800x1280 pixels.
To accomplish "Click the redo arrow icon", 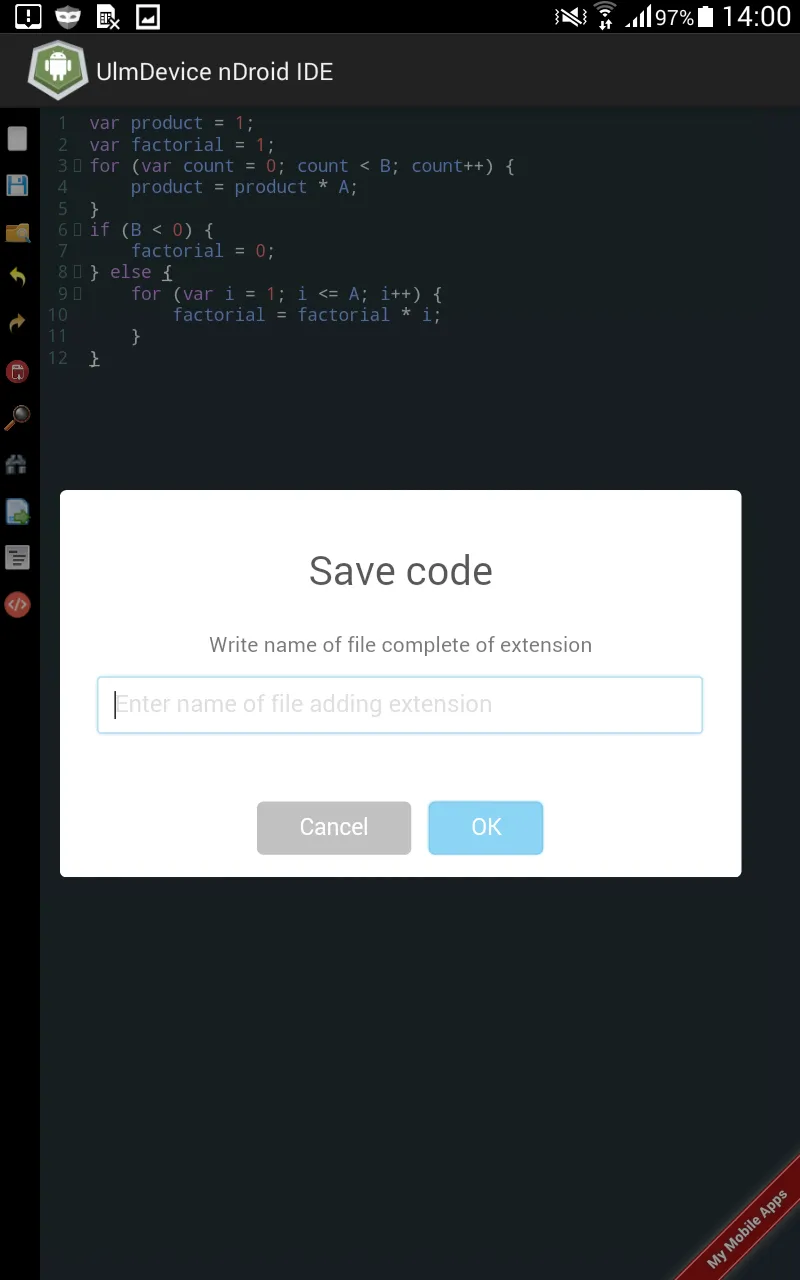I will (x=17, y=324).
